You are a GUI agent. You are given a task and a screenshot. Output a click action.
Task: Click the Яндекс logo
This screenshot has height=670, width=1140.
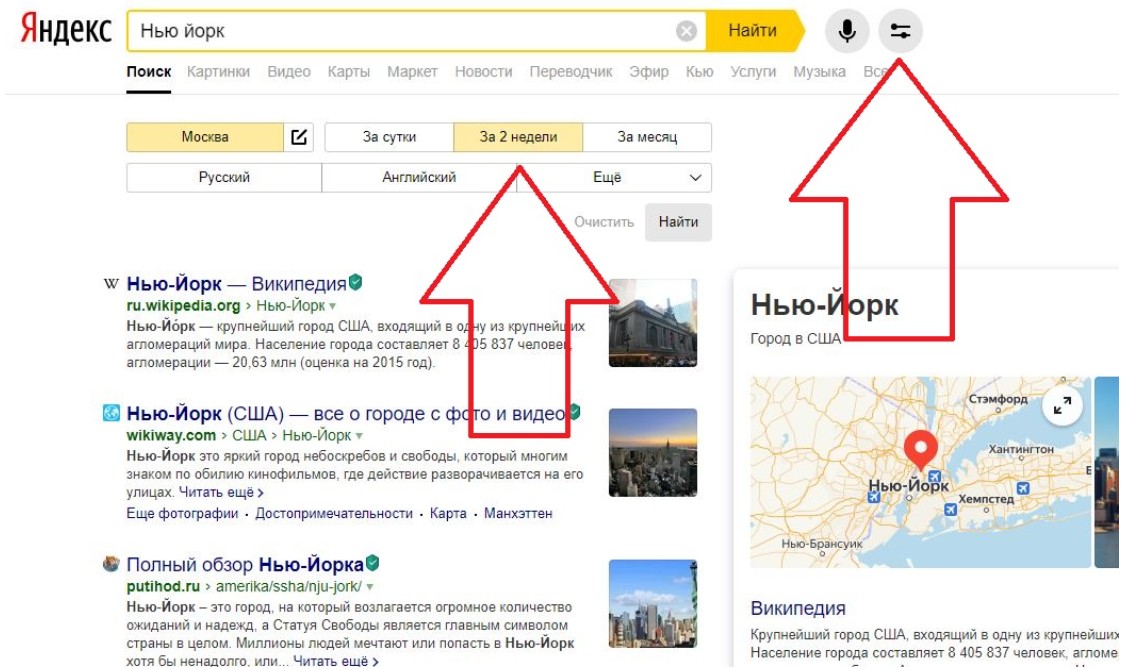coord(66,30)
